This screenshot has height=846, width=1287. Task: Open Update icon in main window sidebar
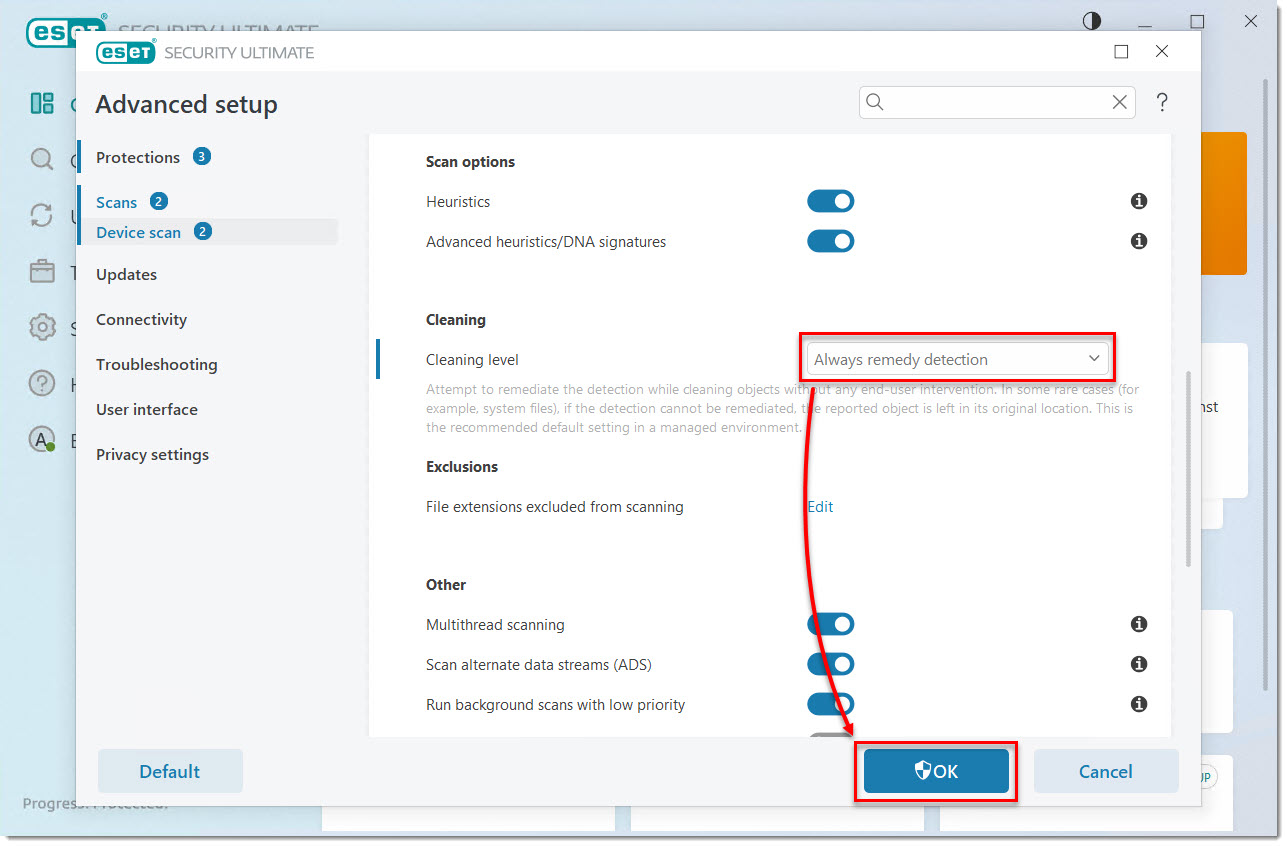pos(42,215)
